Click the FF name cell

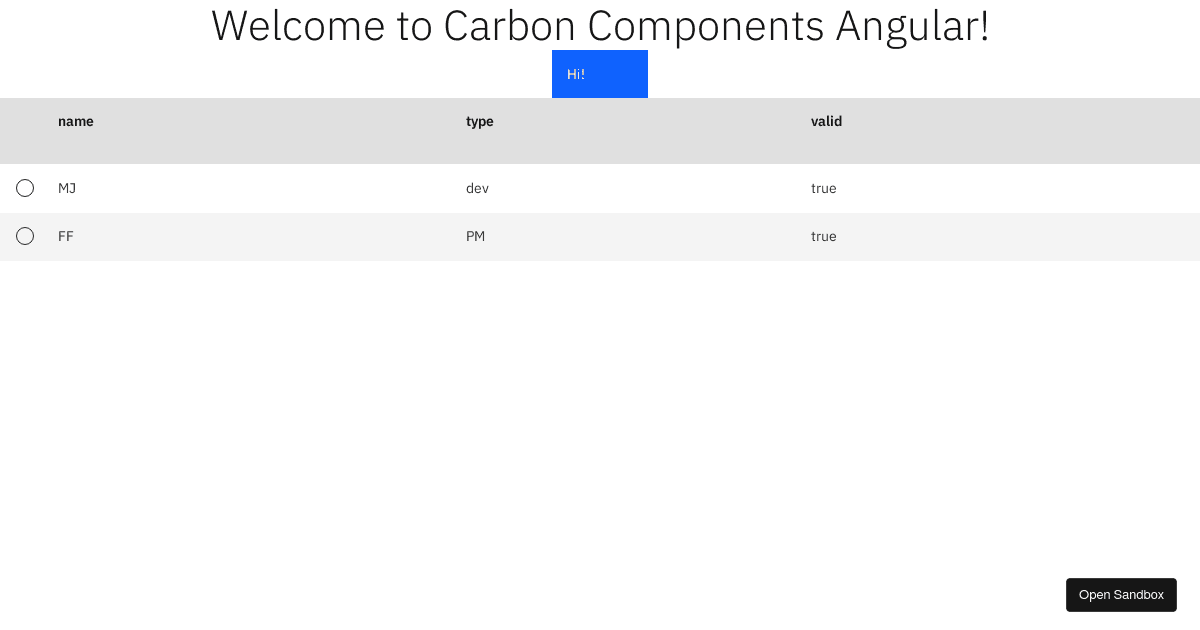pyautogui.click(x=66, y=236)
